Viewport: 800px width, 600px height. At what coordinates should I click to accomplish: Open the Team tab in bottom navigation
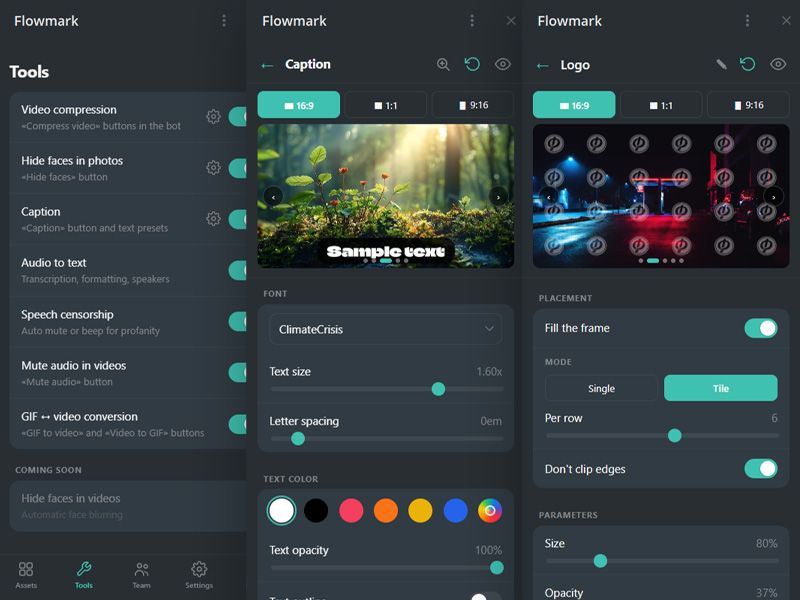tap(141, 575)
